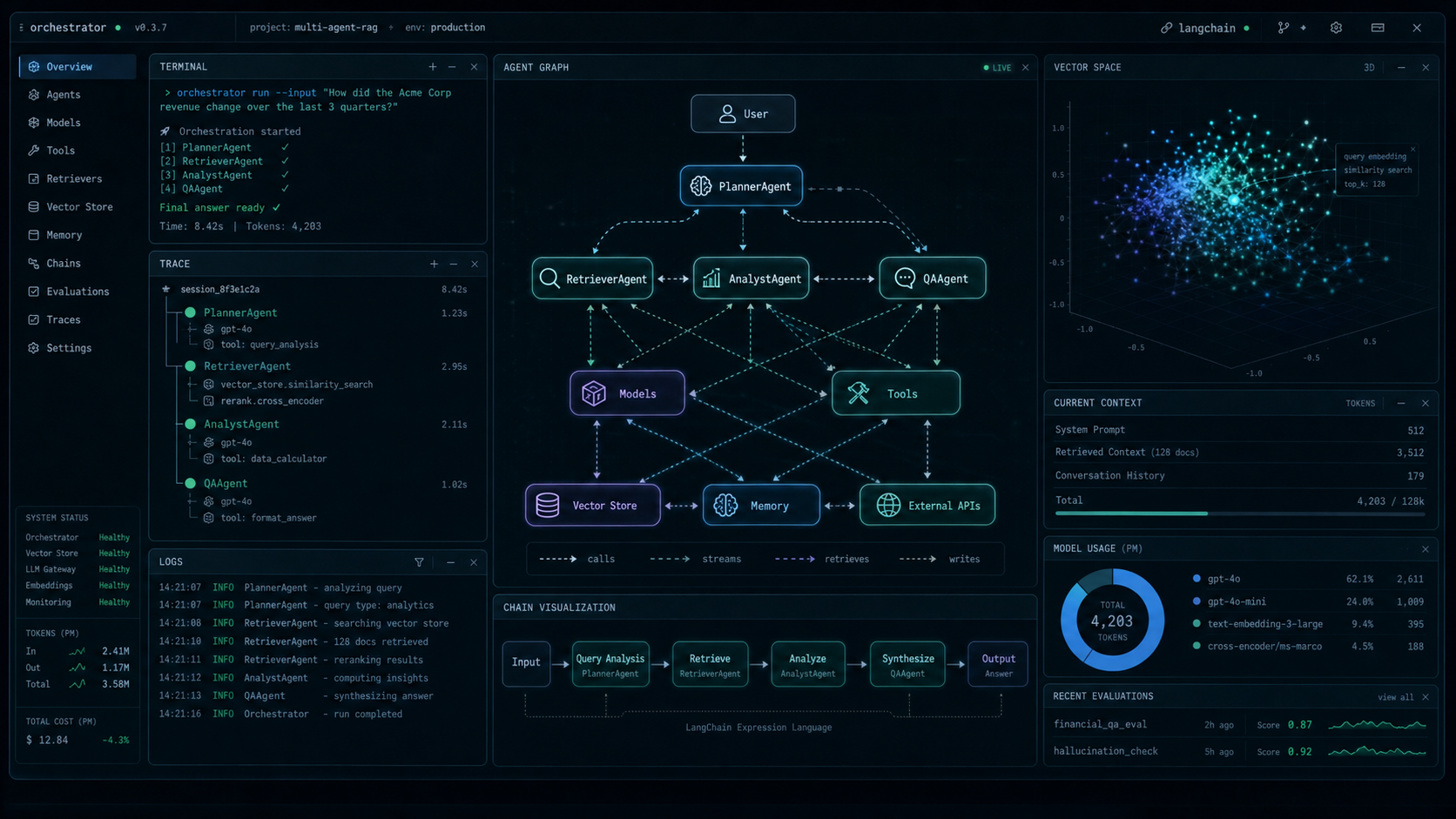Viewport: 1456px width, 819px height.
Task: Collapse the QAAgent trace node
Action: pos(190,483)
